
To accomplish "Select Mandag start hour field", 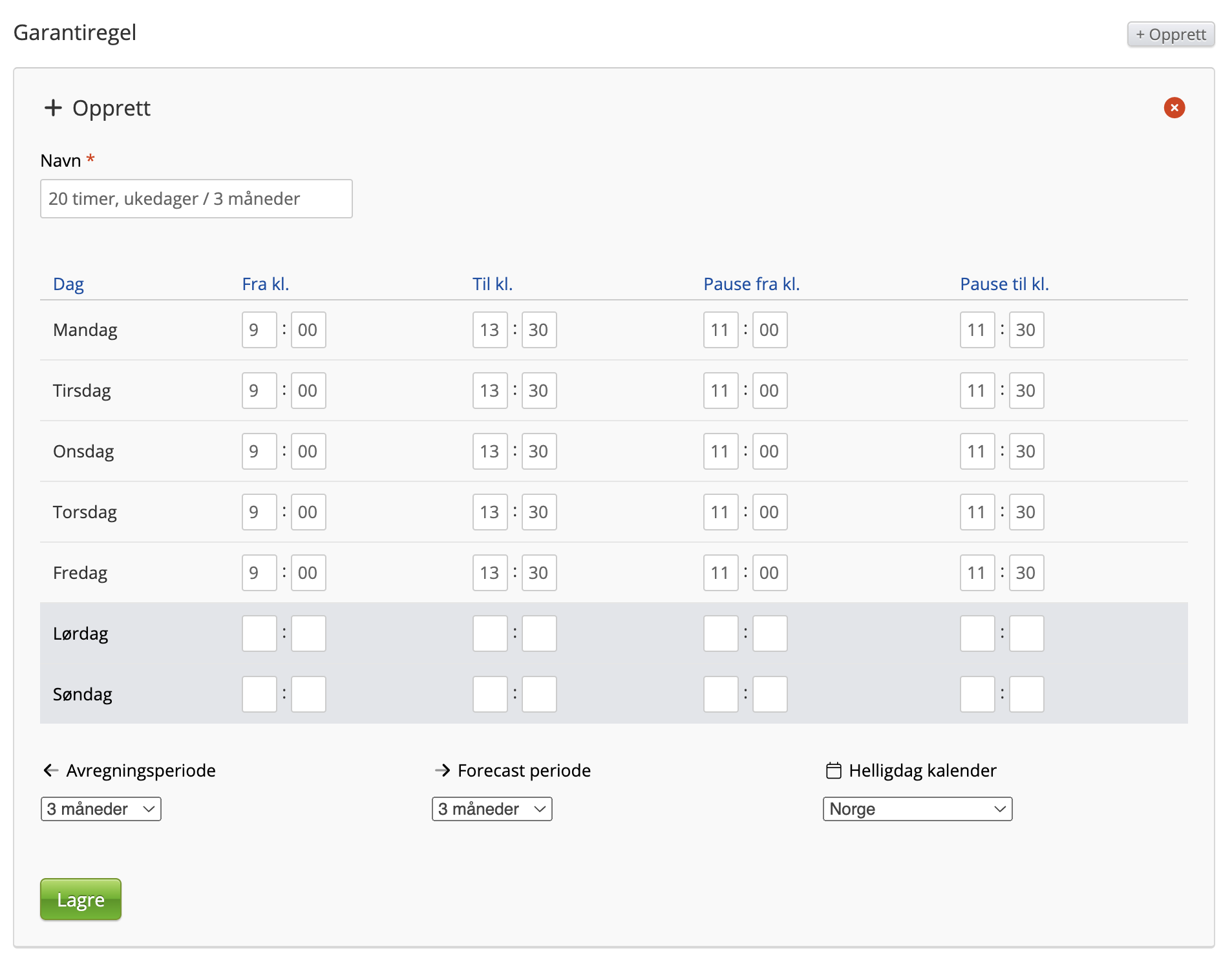I will click(259, 330).
